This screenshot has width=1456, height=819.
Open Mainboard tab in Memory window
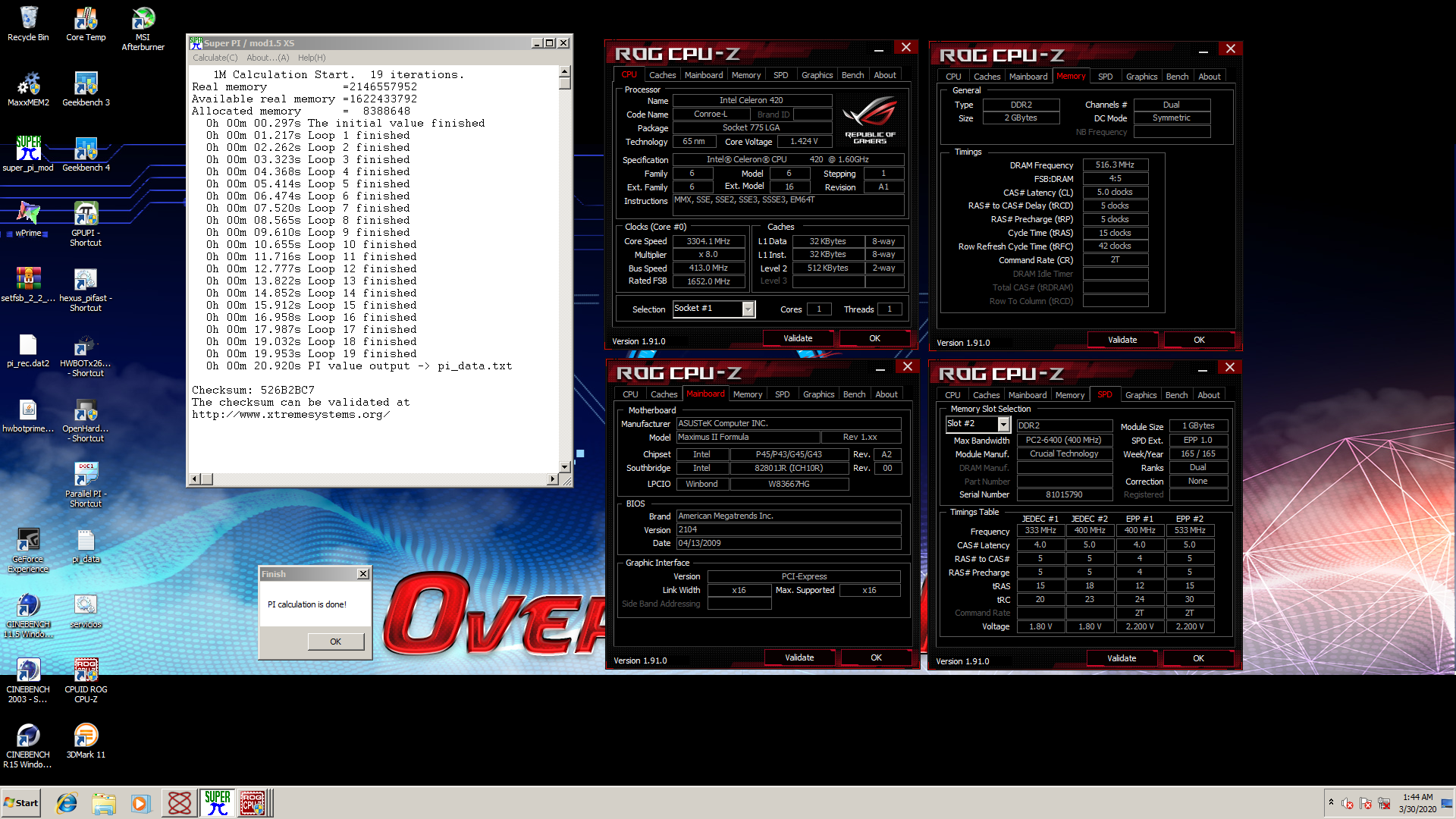coord(1028,77)
